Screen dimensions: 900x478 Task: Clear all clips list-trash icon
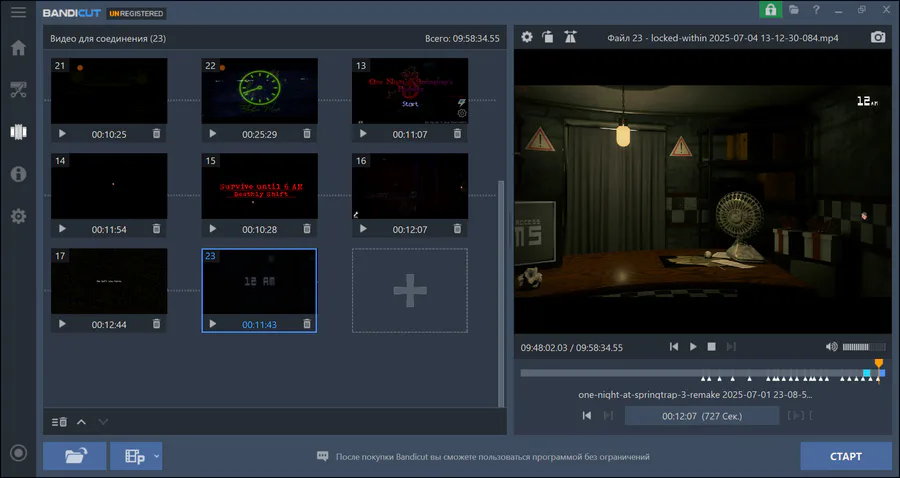click(59, 422)
